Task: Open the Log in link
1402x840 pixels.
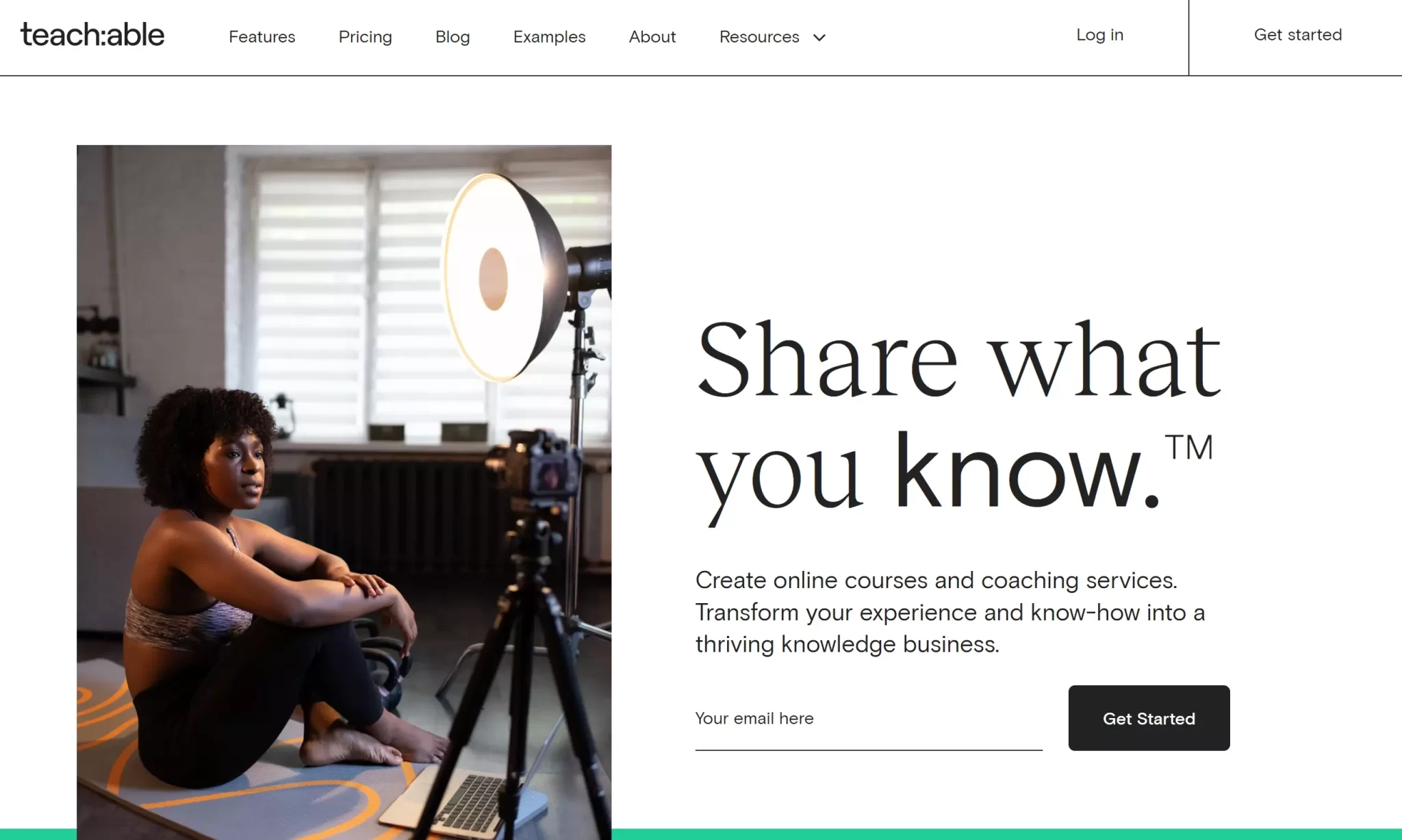Action: tap(1100, 35)
